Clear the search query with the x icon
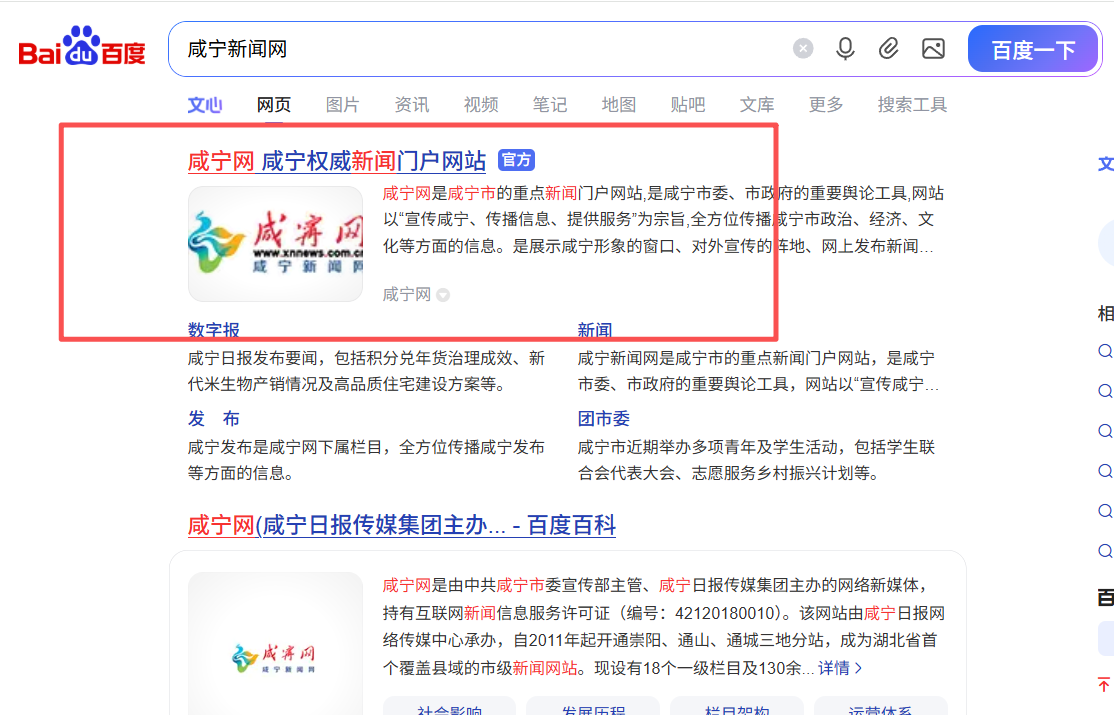The width and height of the screenshot is (1114, 715). 803,48
